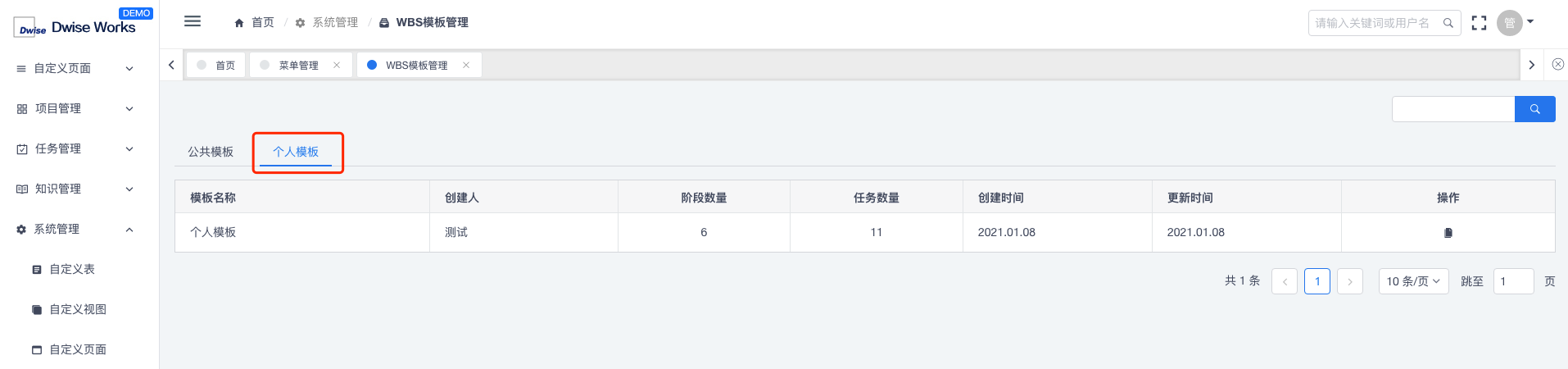Select the 个人模板 tab
Screen dimensions: 1568x369
point(296,152)
